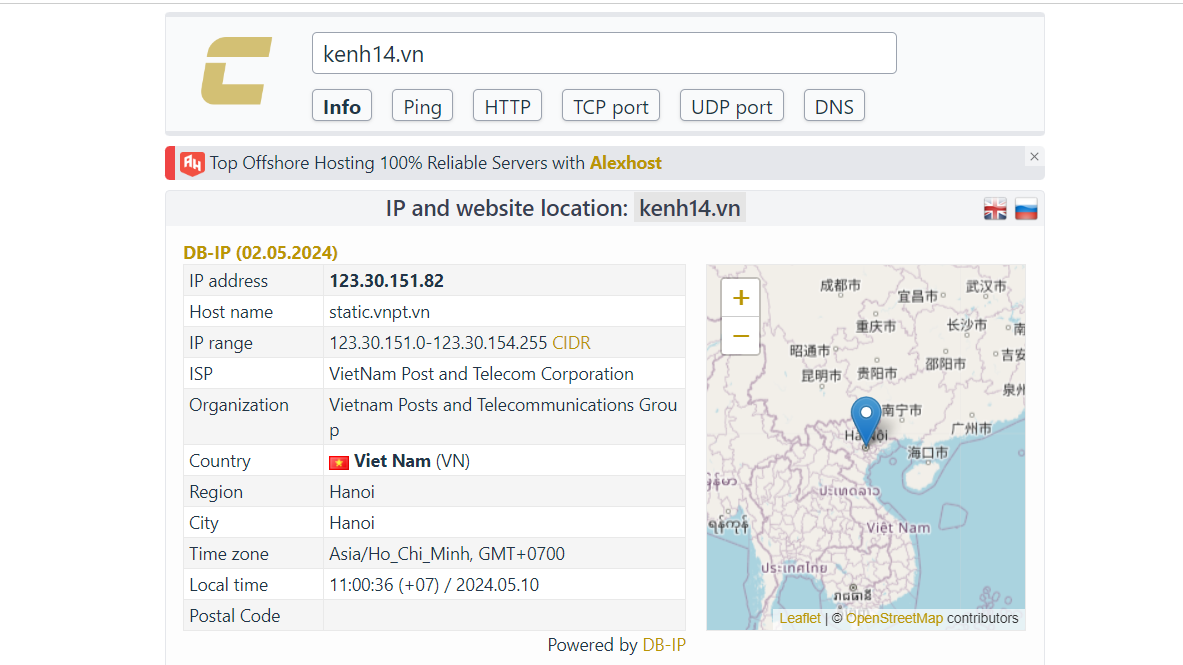The height and width of the screenshot is (665, 1183).
Task: Switch language using the British flag
Action: (994, 208)
